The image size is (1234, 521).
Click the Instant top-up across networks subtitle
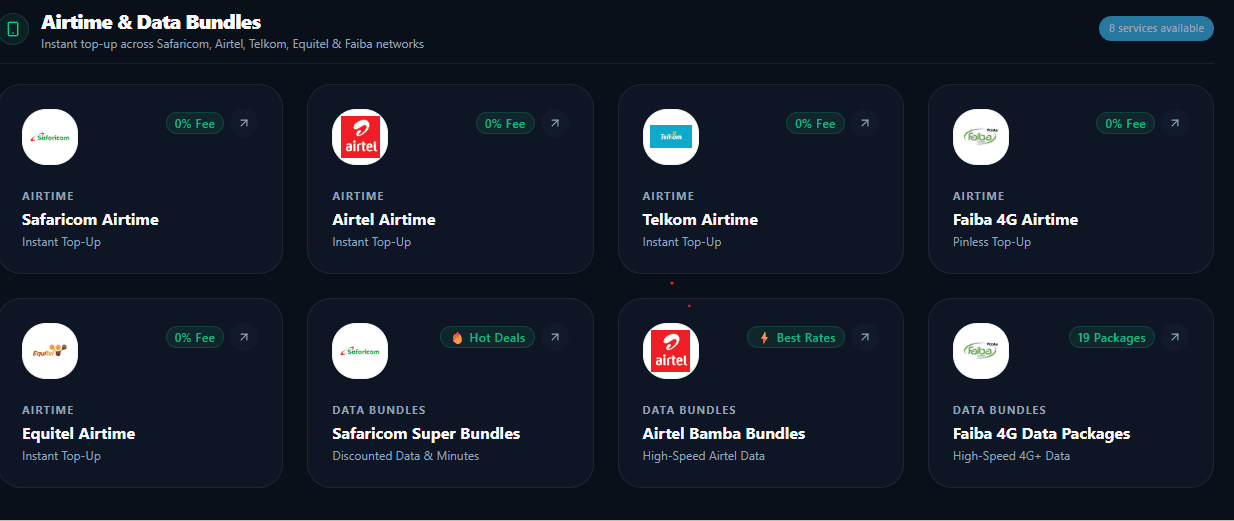pyautogui.click(x=232, y=44)
